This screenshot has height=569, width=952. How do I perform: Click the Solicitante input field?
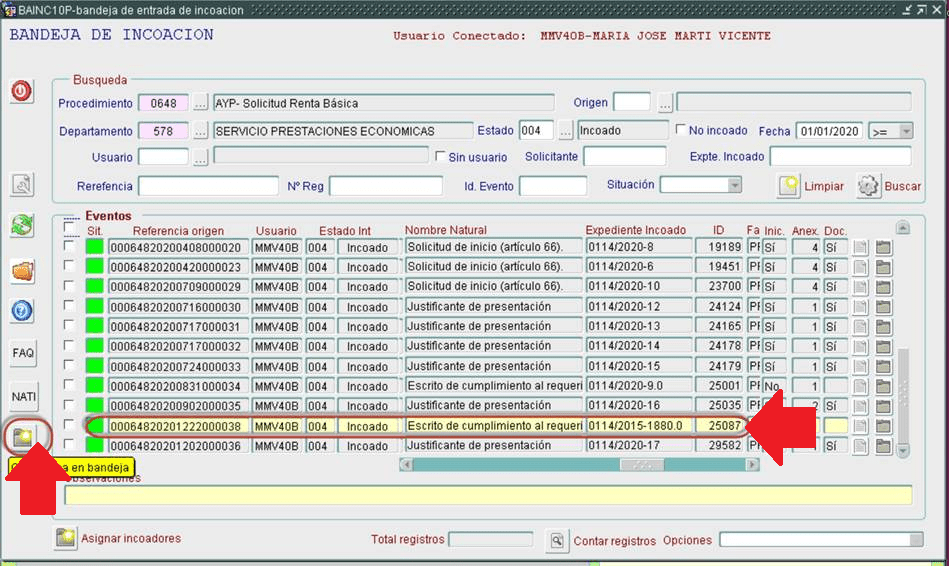click(x=623, y=157)
